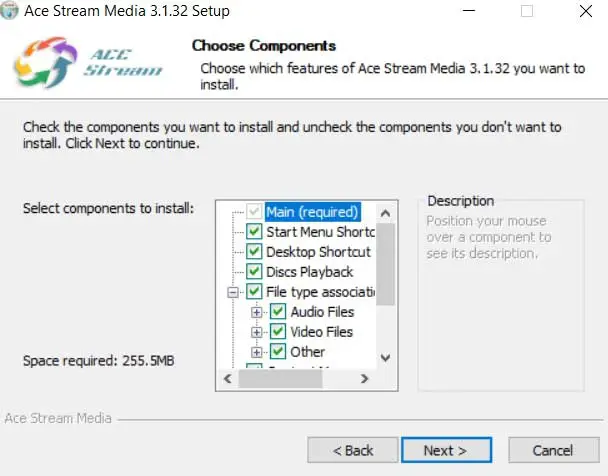Close the Ace Stream Setup window
Image resolution: width=608 pixels, height=476 pixels.
[x=583, y=12]
